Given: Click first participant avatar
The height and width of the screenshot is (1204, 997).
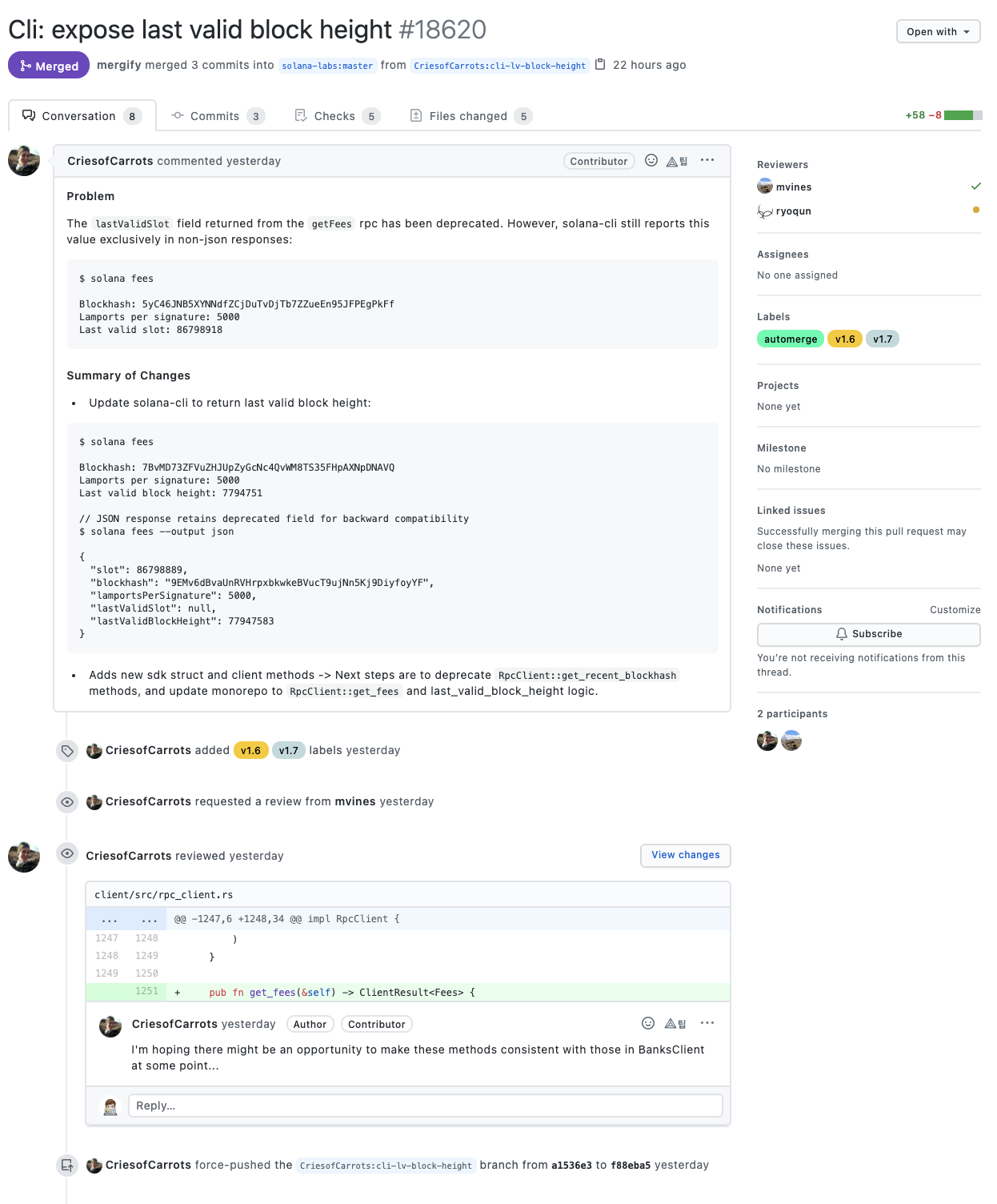Looking at the screenshot, I should [767, 740].
